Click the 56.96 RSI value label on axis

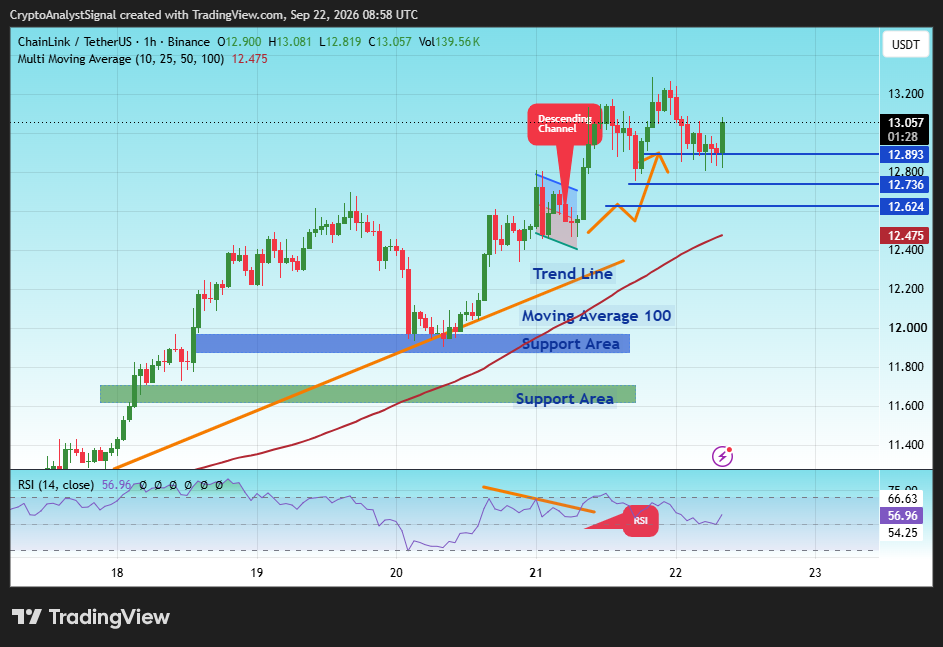(902, 516)
